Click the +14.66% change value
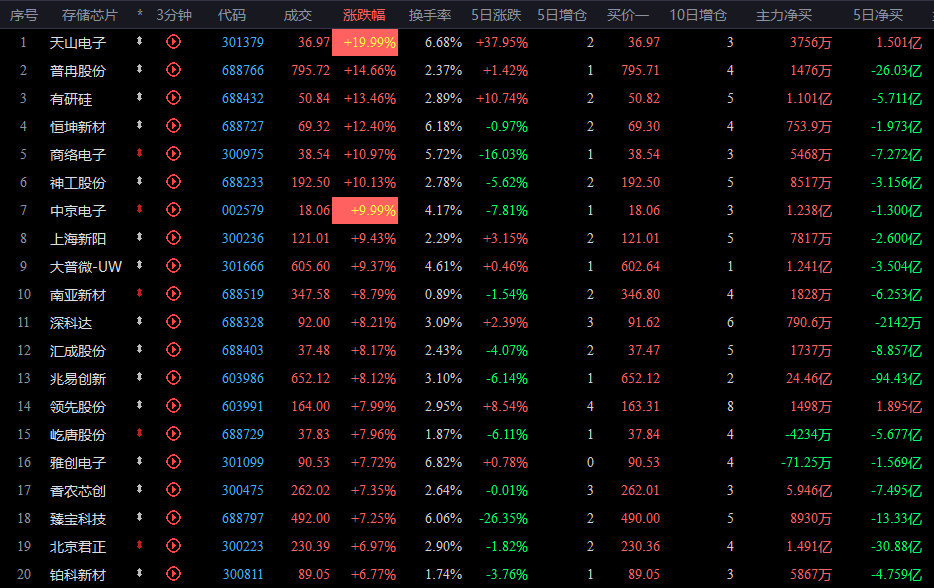This screenshot has height=588, width=934. 370,70
